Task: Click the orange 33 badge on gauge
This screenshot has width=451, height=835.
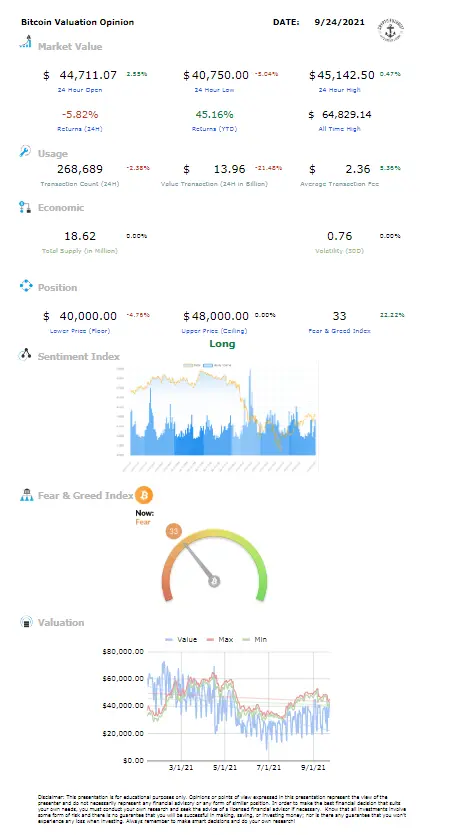Action: click(174, 531)
